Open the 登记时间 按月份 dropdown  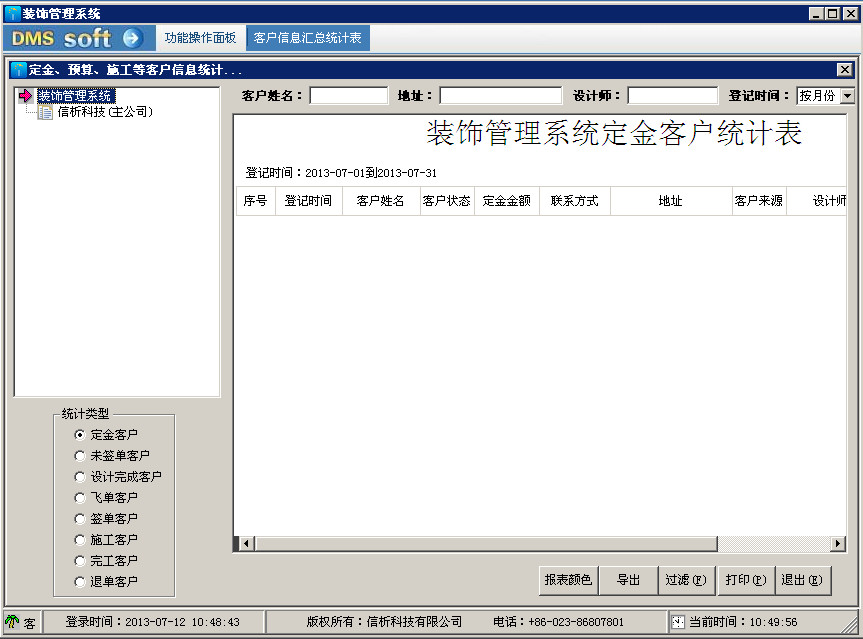[848, 96]
